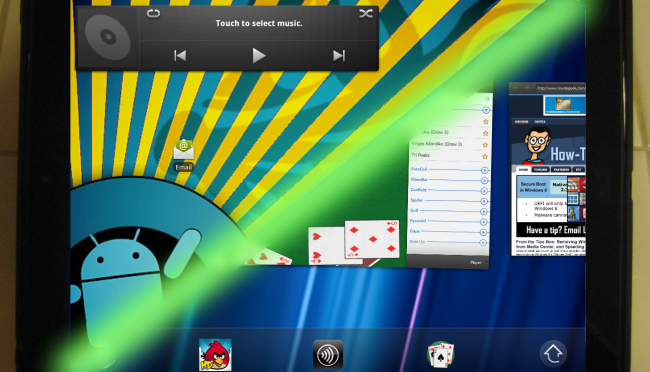Image resolution: width=650 pixels, height=372 pixels.
Task: Go back in the browser card
Action: (516, 88)
